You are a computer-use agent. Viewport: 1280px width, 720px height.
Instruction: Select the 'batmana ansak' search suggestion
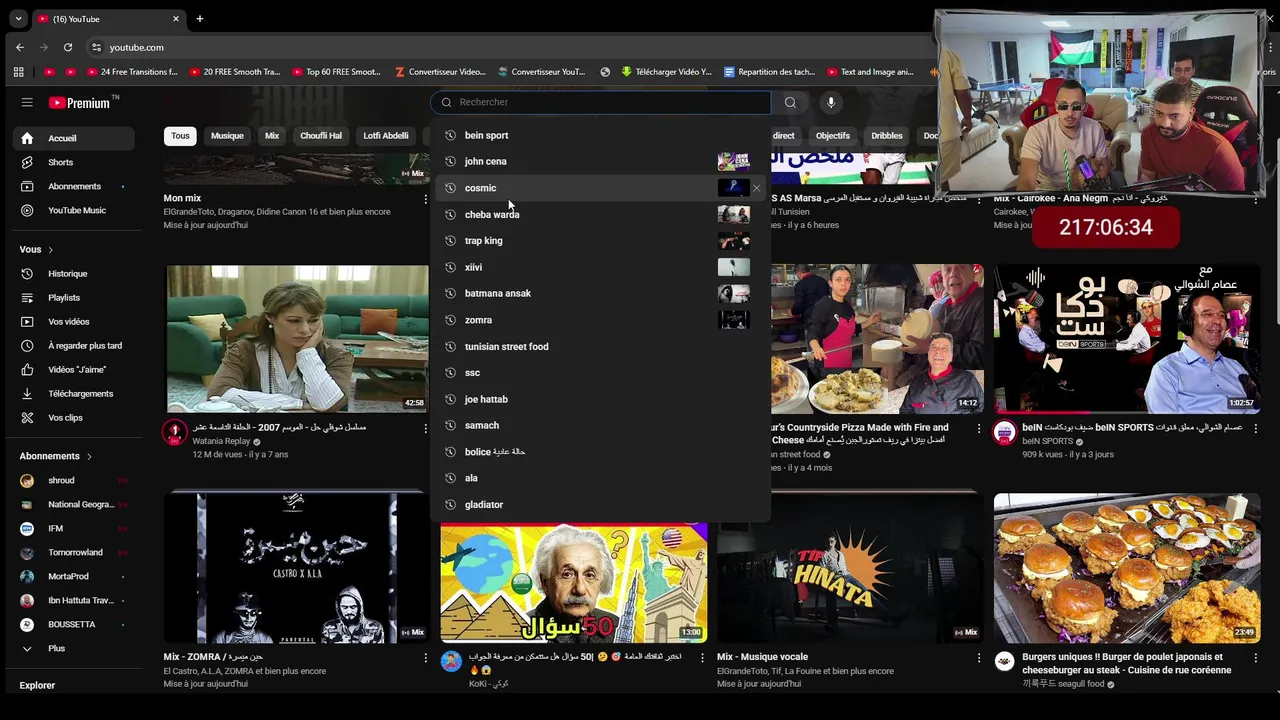(x=600, y=293)
